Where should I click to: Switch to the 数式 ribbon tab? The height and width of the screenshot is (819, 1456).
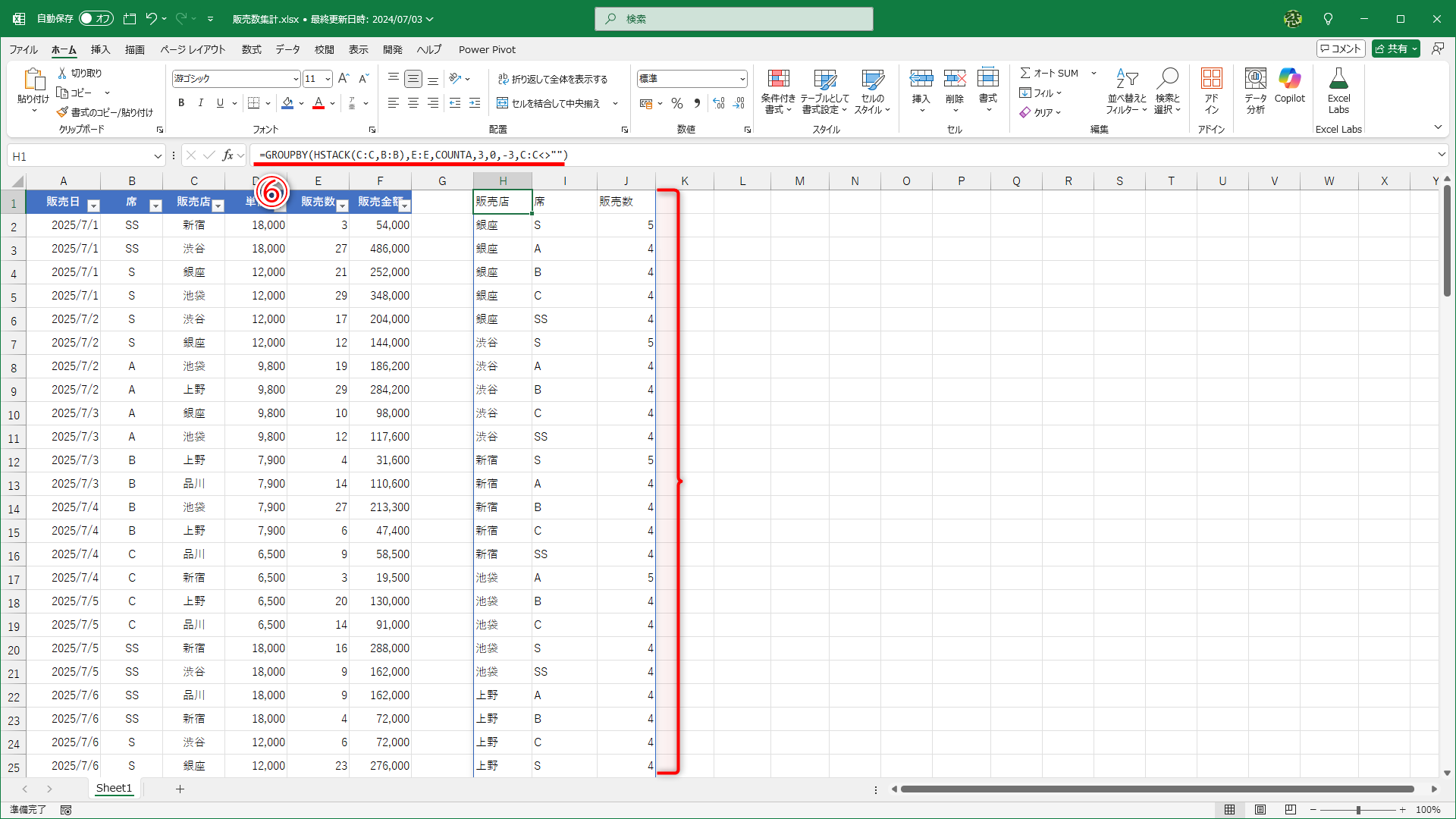[x=251, y=49]
